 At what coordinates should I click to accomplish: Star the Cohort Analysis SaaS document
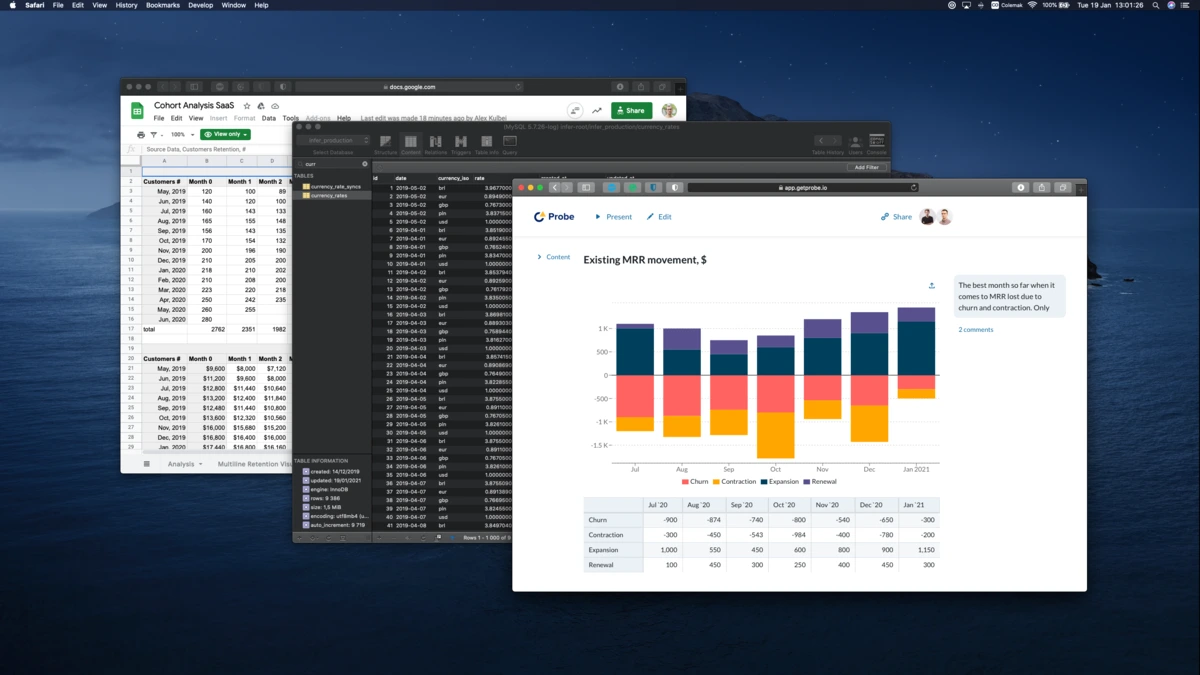point(247,105)
